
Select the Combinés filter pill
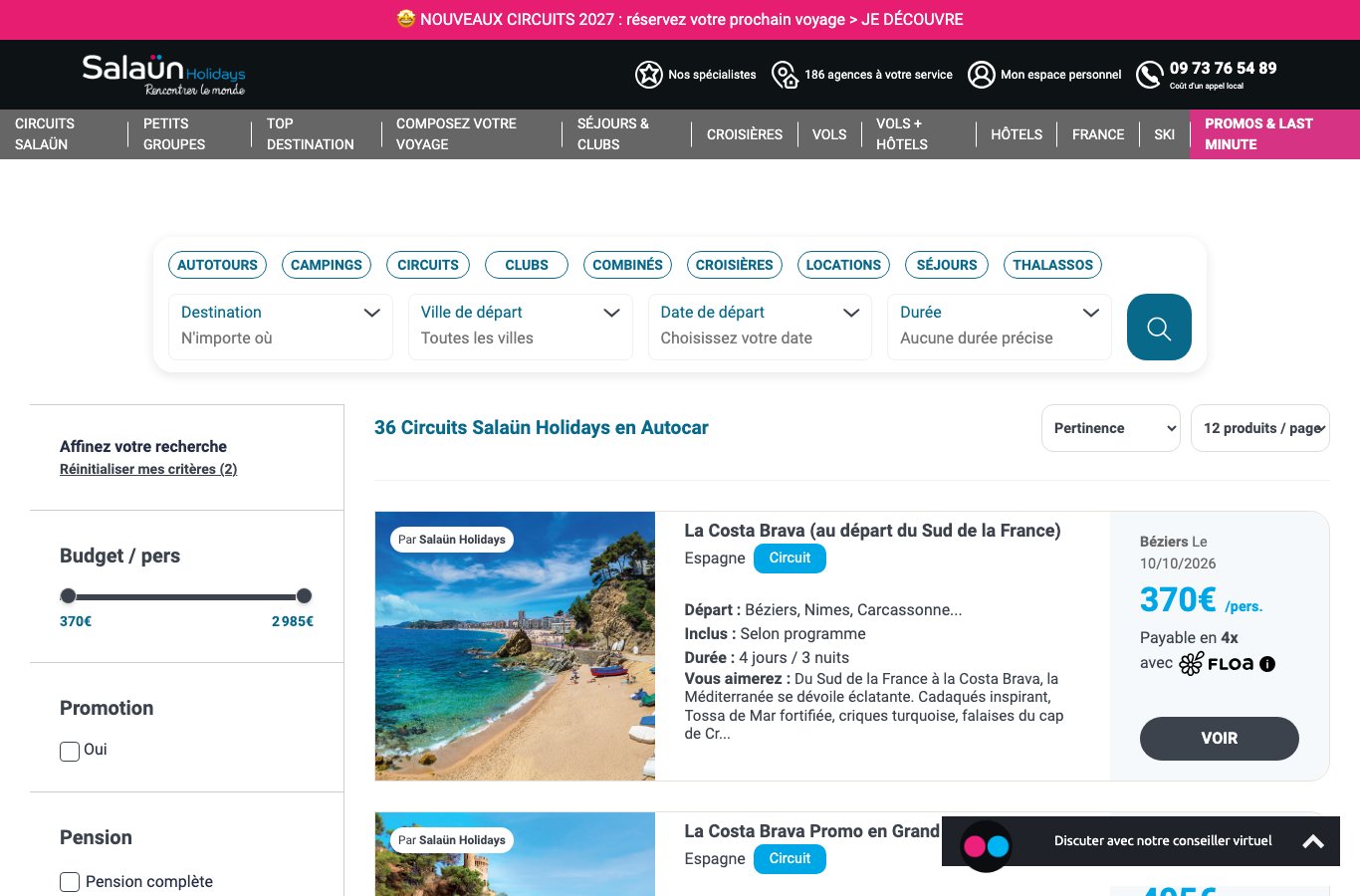click(627, 265)
